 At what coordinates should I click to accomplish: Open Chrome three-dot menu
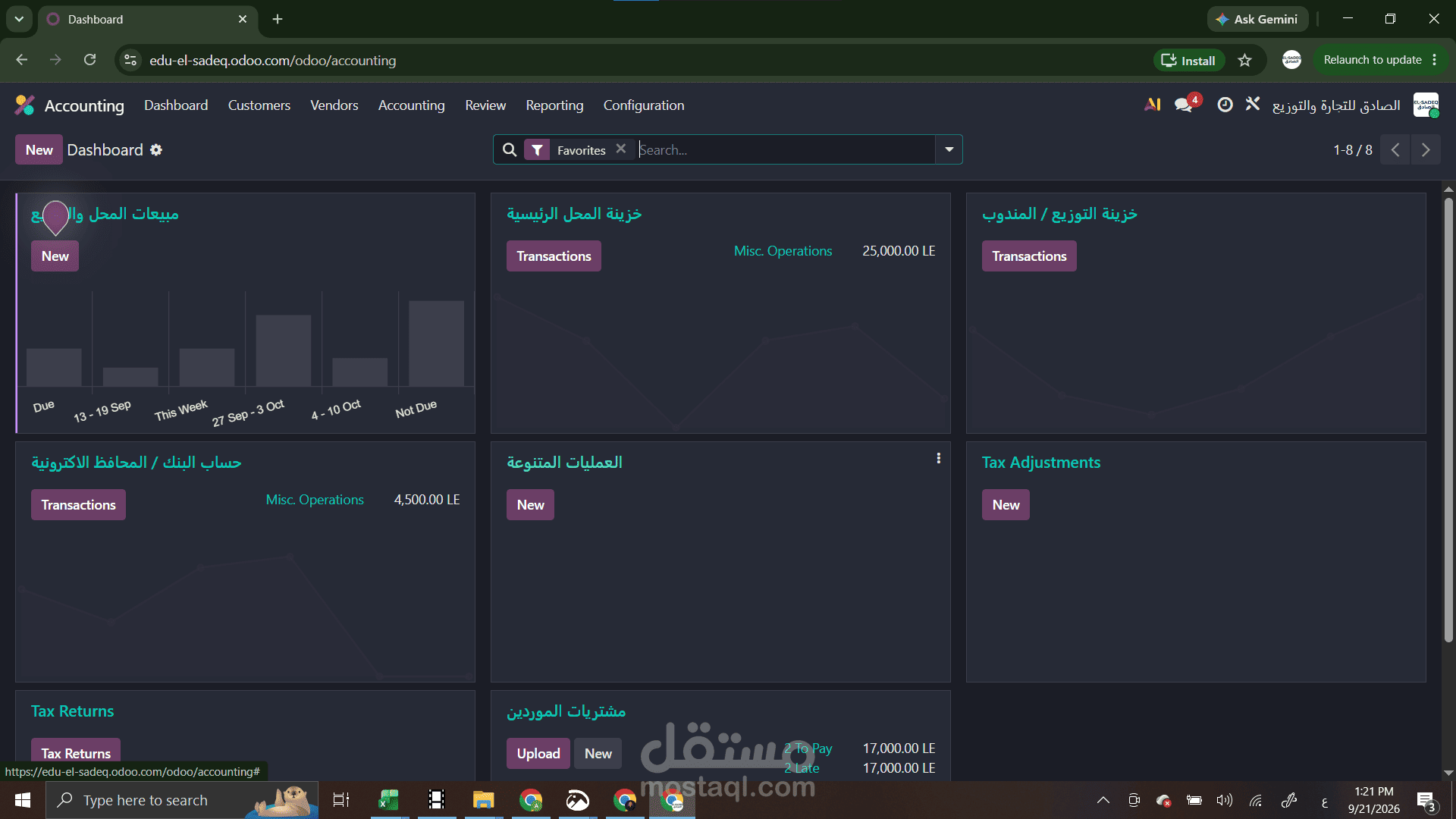1434,60
